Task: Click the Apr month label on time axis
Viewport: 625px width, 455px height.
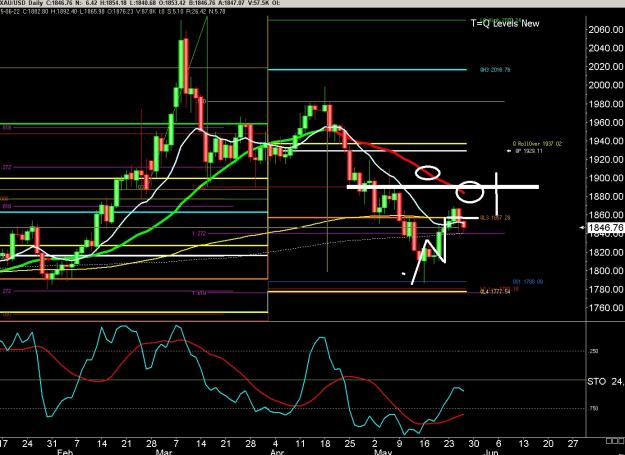Action: pyautogui.click(x=277, y=452)
